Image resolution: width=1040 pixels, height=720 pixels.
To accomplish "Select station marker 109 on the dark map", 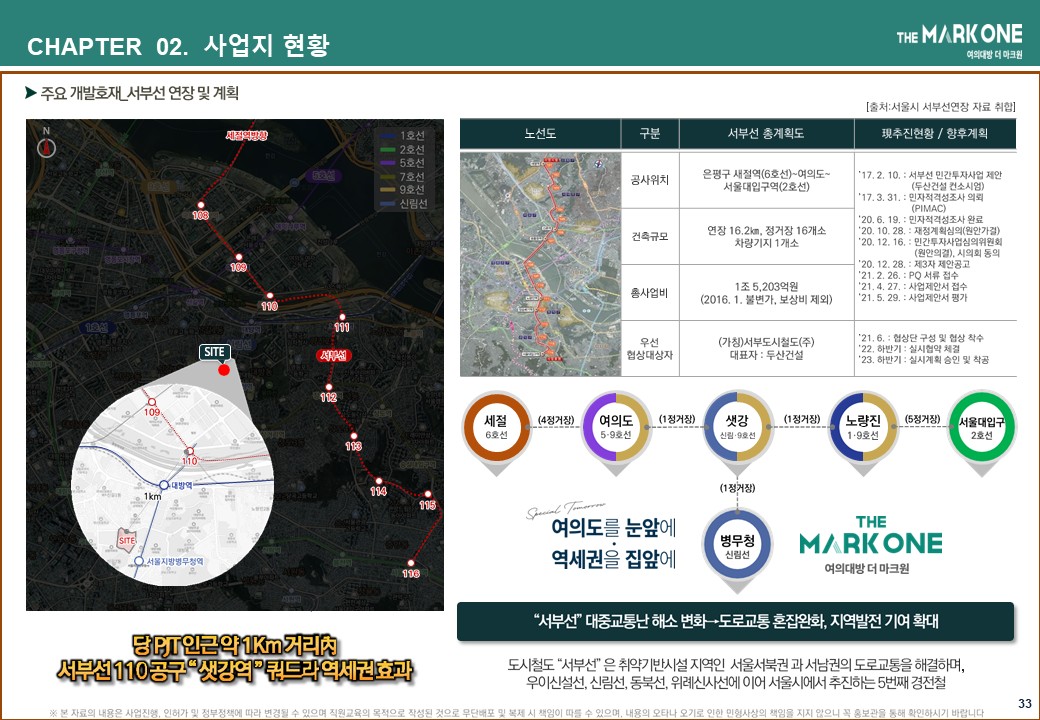I will coord(239,257).
